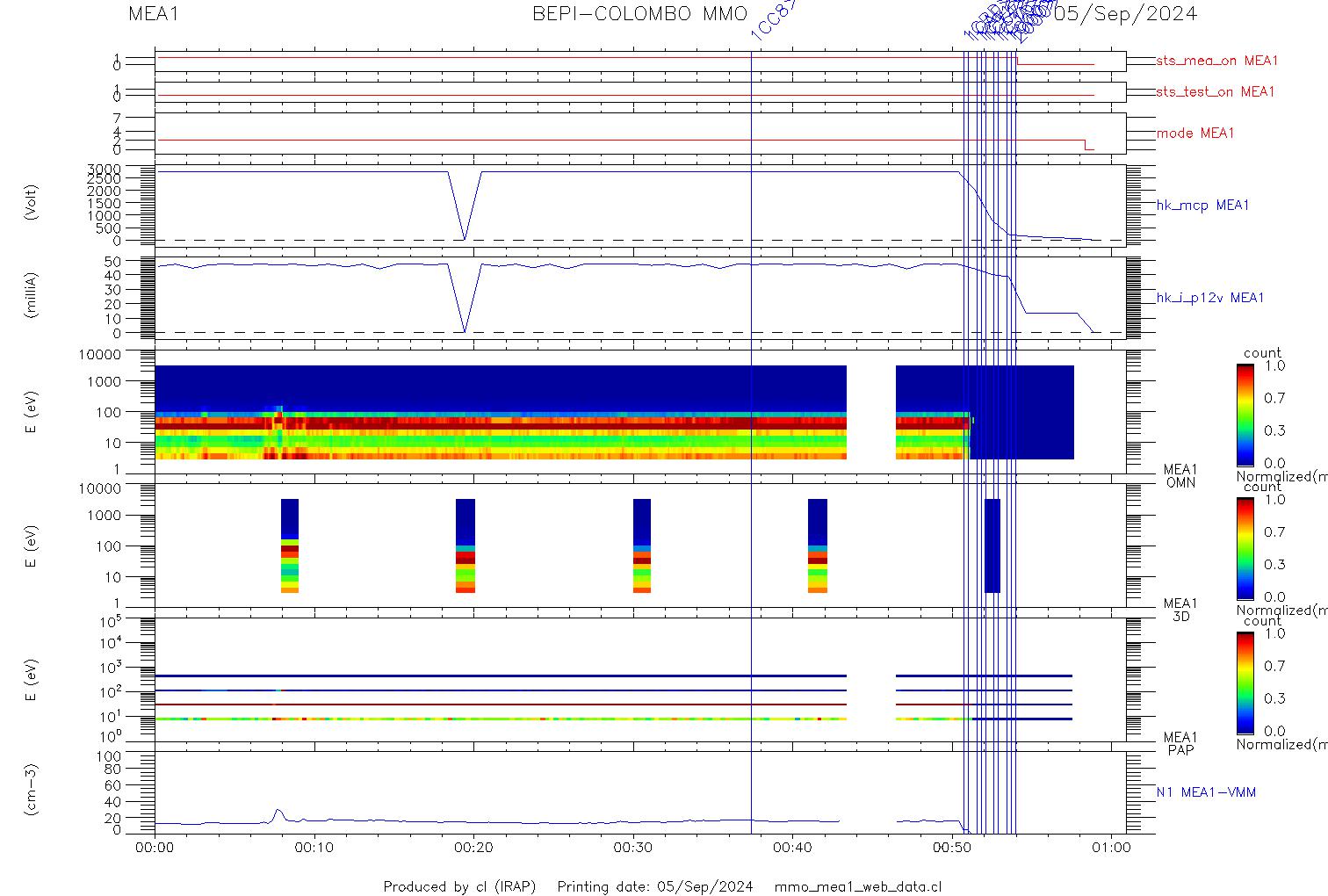Click the OMN panel count color bar

tap(1245, 415)
